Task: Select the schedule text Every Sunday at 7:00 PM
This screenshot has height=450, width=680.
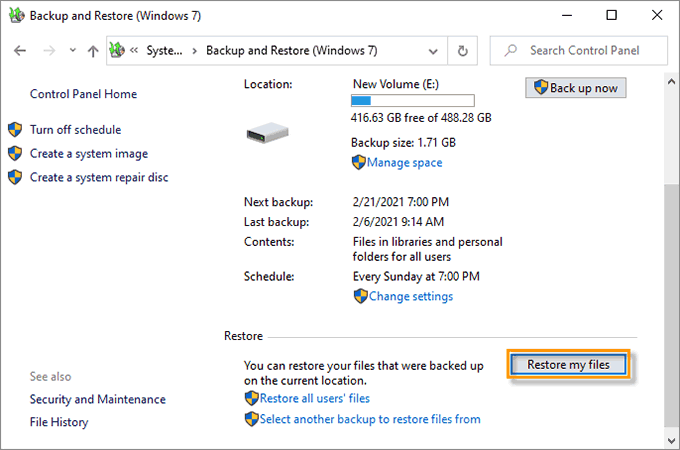Action: pos(416,277)
